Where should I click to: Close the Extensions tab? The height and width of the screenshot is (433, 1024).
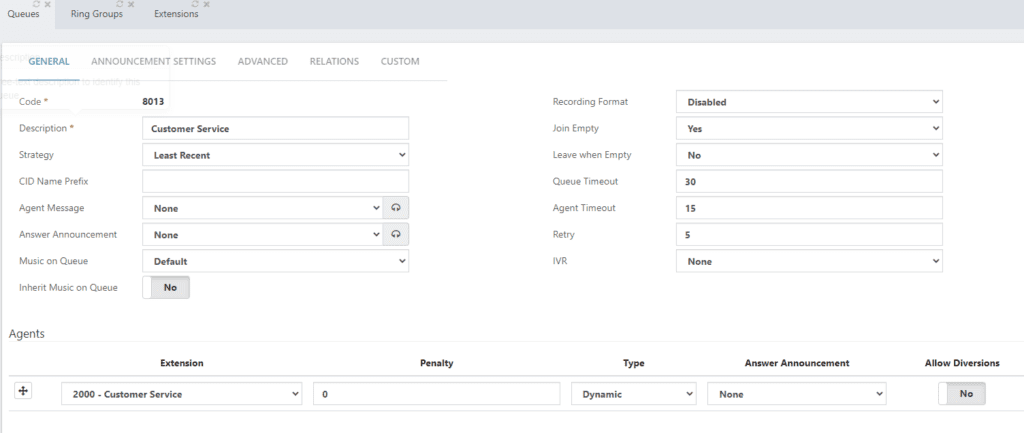pyautogui.click(x=206, y=5)
